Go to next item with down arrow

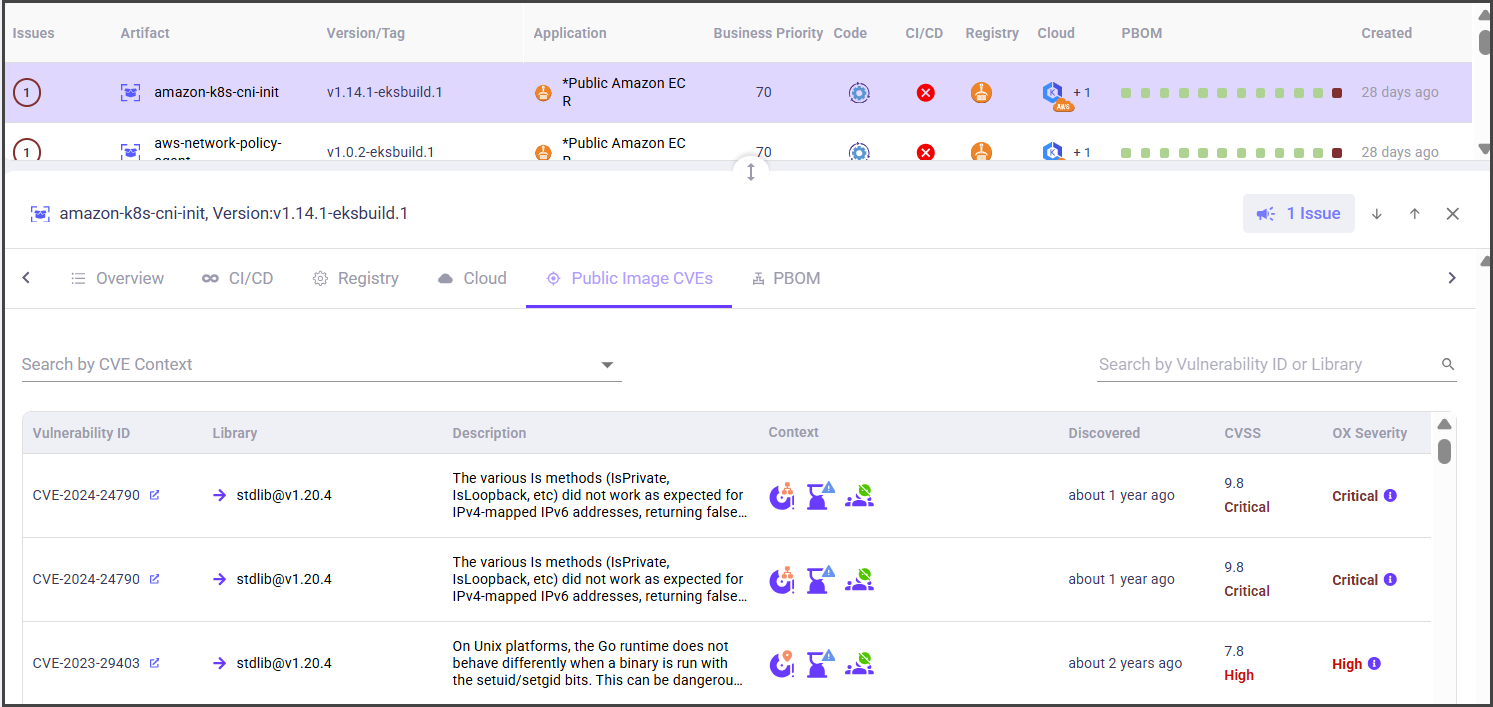coord(1377,214)
